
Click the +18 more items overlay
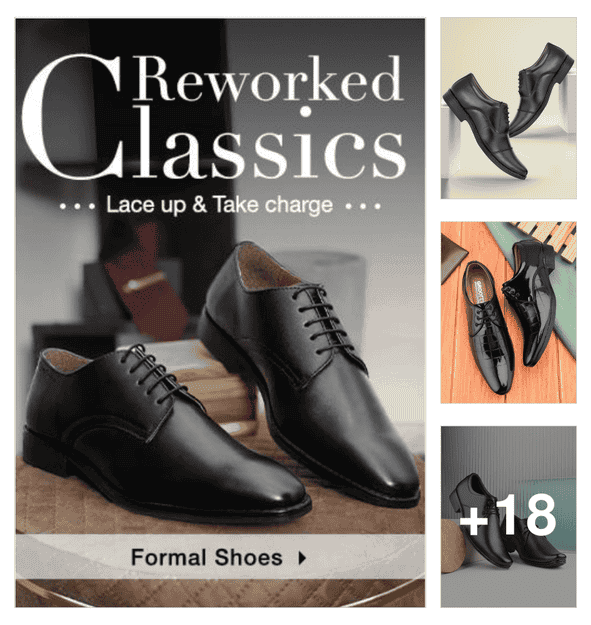(x=508, y=517)
